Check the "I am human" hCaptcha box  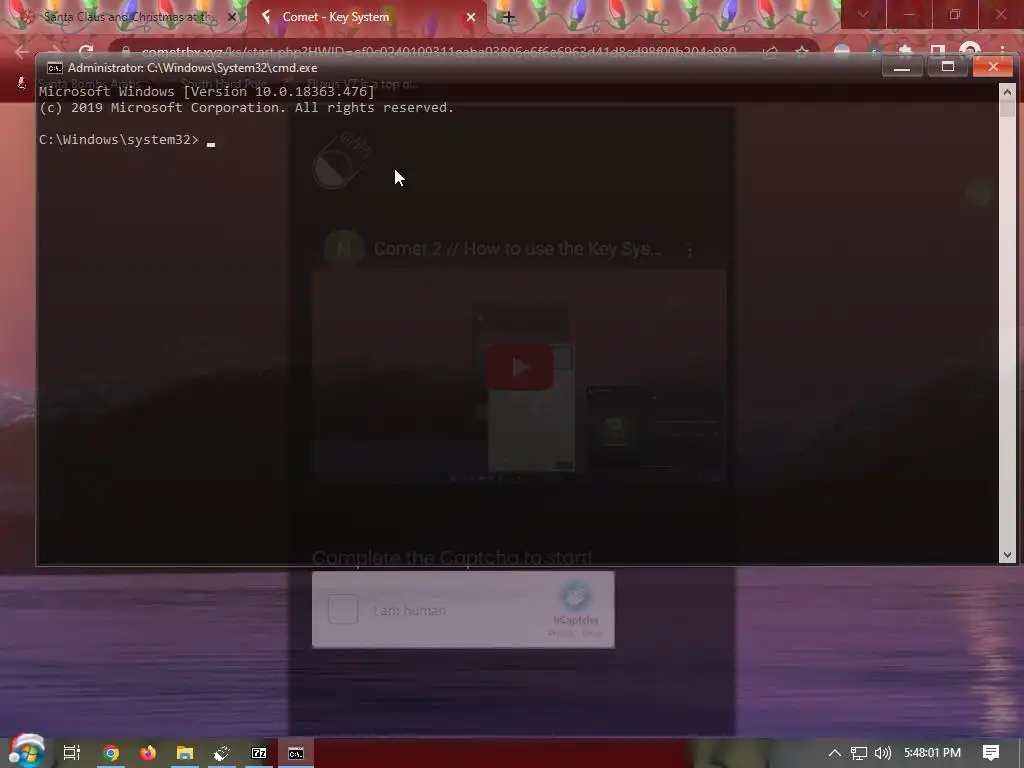click(343, 609)
